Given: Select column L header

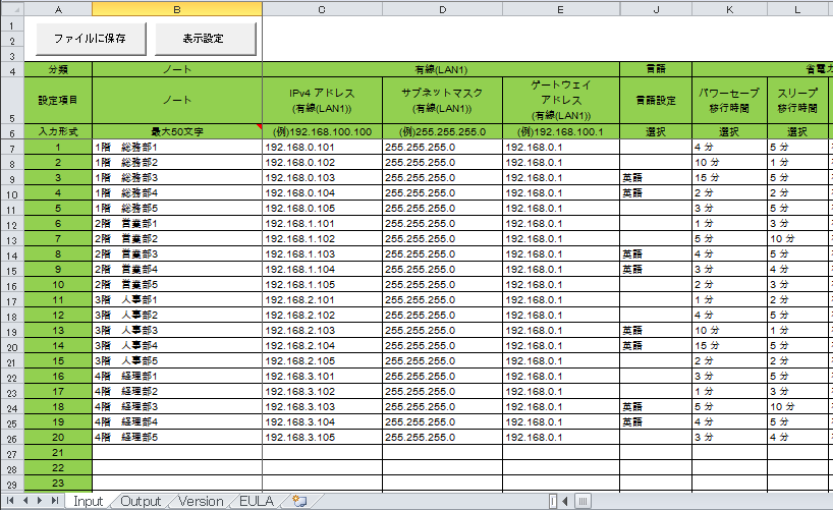Looking at the screenshot, I should click(x=798, y=9).
